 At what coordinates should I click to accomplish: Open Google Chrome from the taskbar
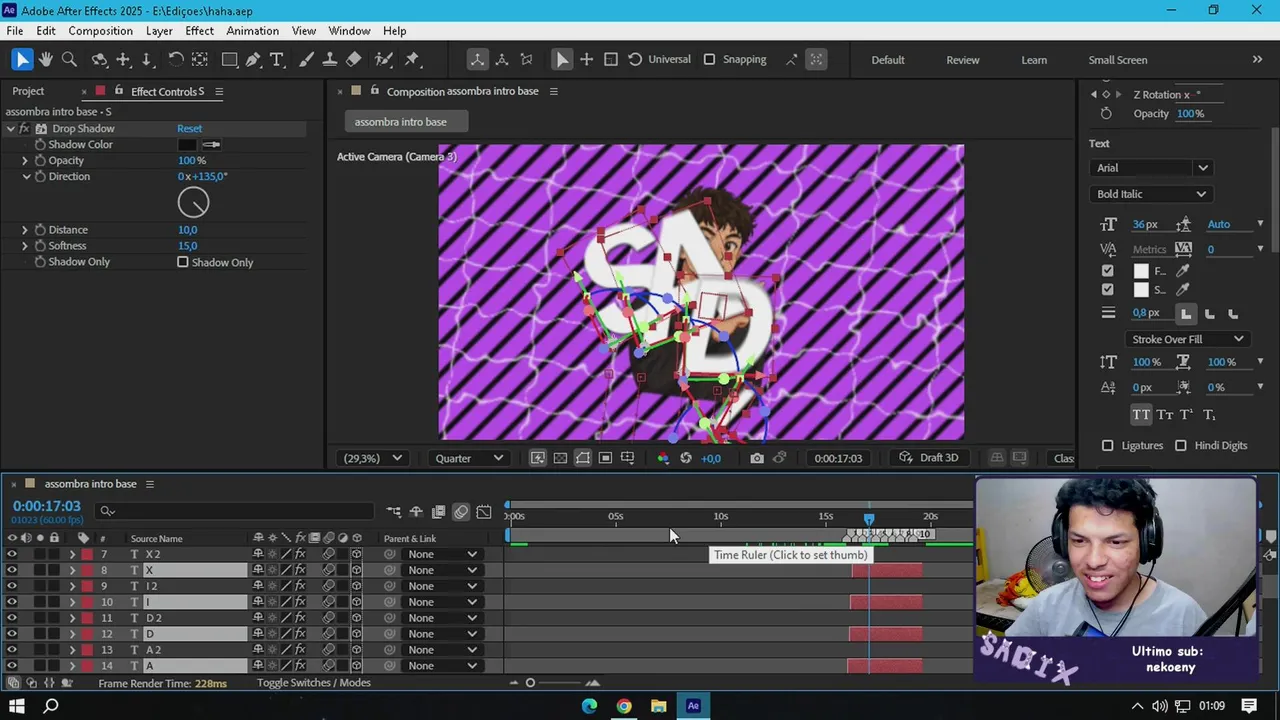click(624, 706)
